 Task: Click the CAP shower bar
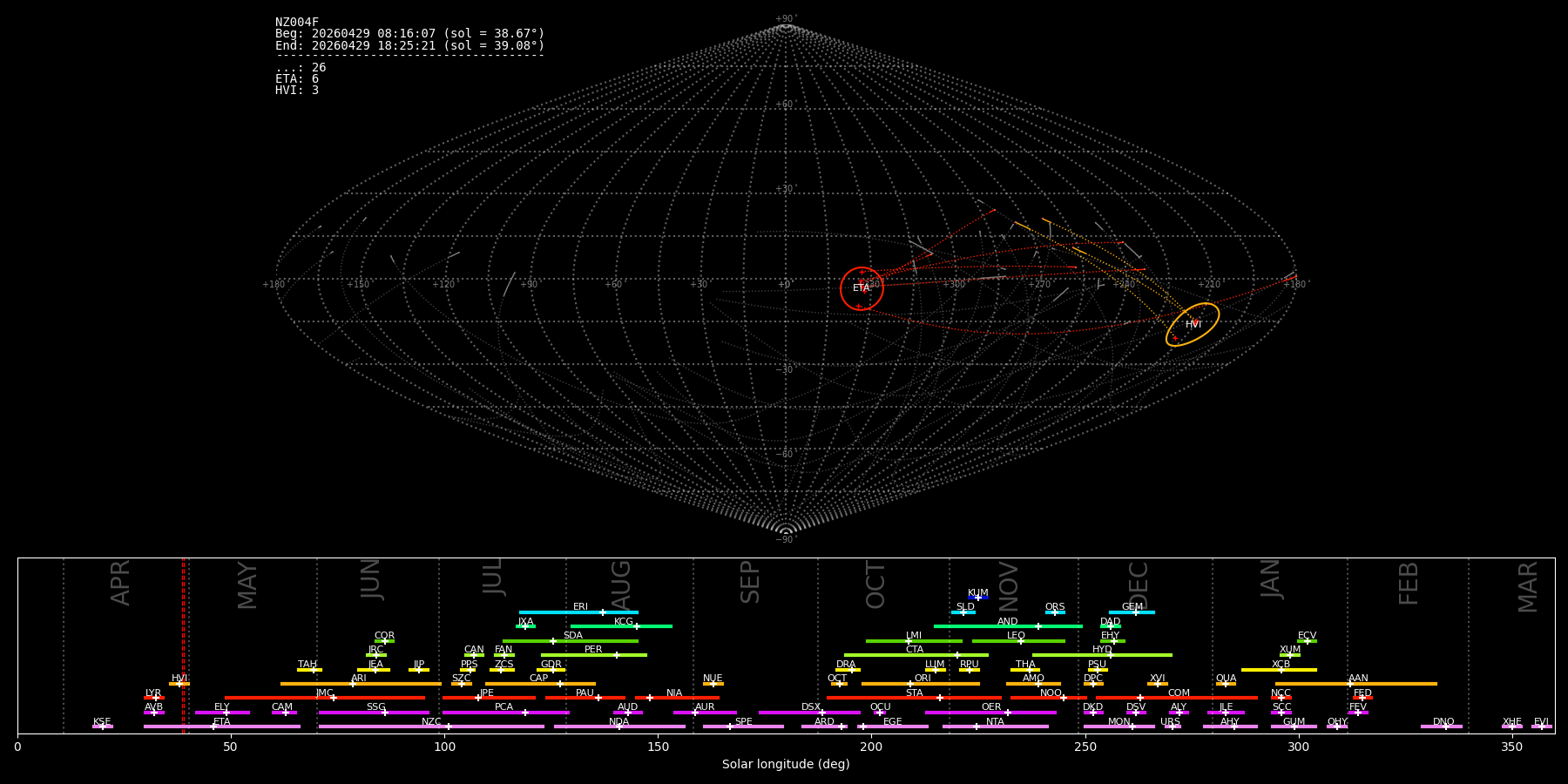point(540,684)
